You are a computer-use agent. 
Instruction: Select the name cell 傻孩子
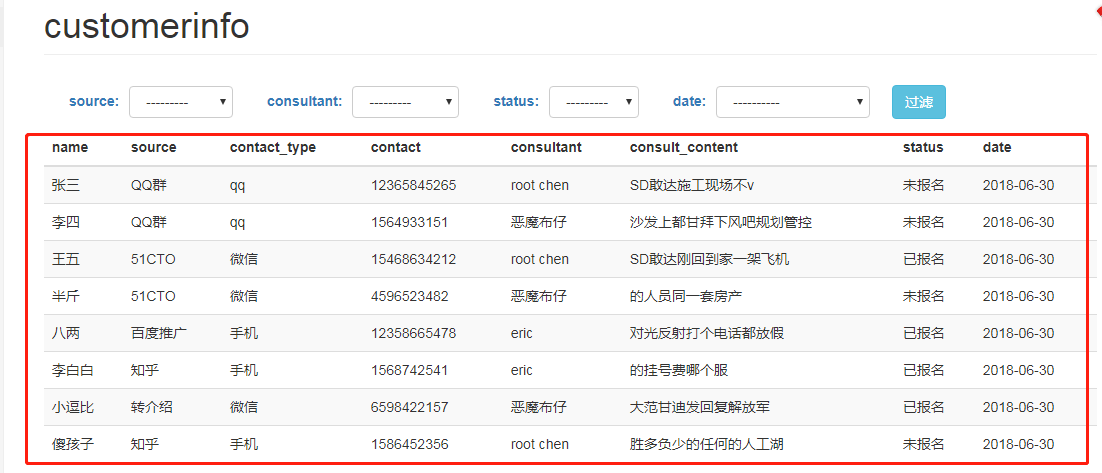tap(73, 444)
